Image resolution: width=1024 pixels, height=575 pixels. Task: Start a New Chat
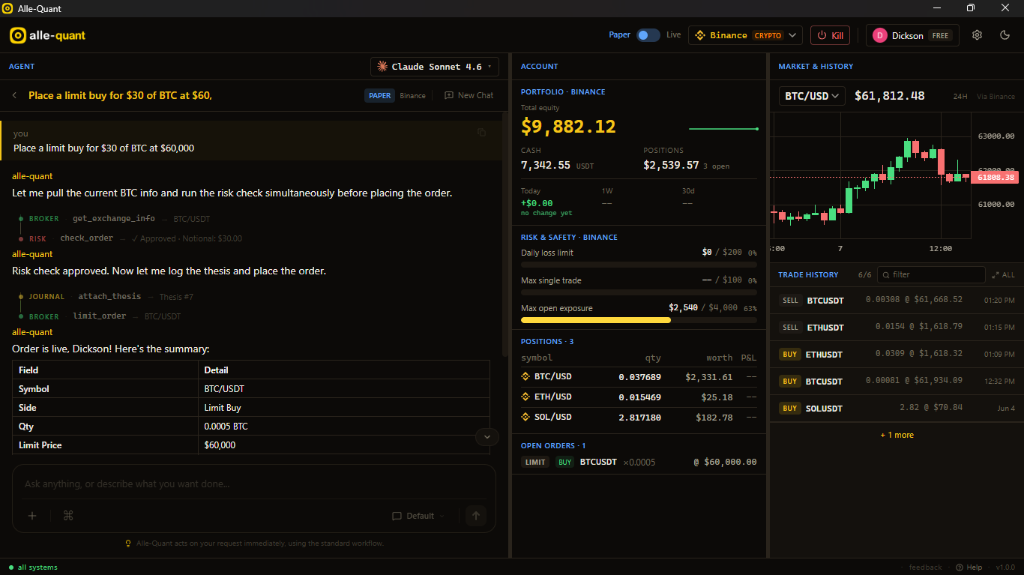coord(469,95)
